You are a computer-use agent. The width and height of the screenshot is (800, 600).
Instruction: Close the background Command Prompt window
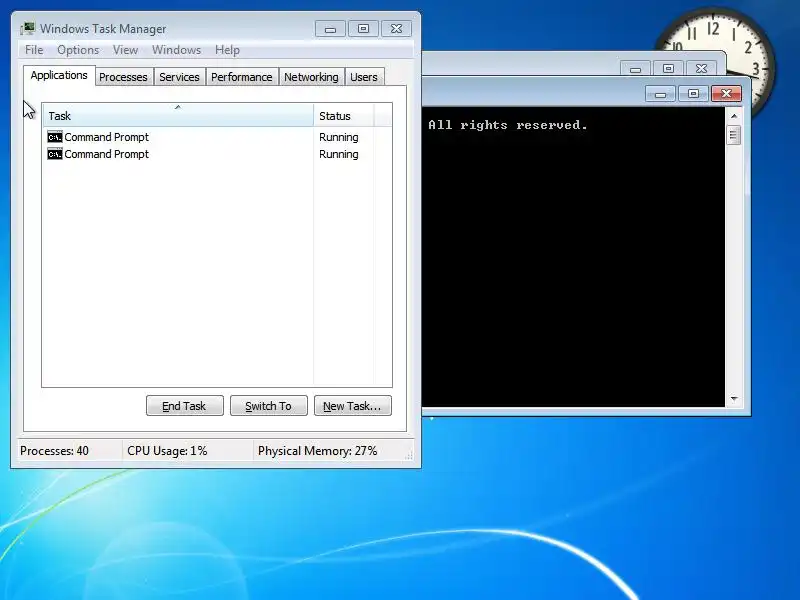702,68
